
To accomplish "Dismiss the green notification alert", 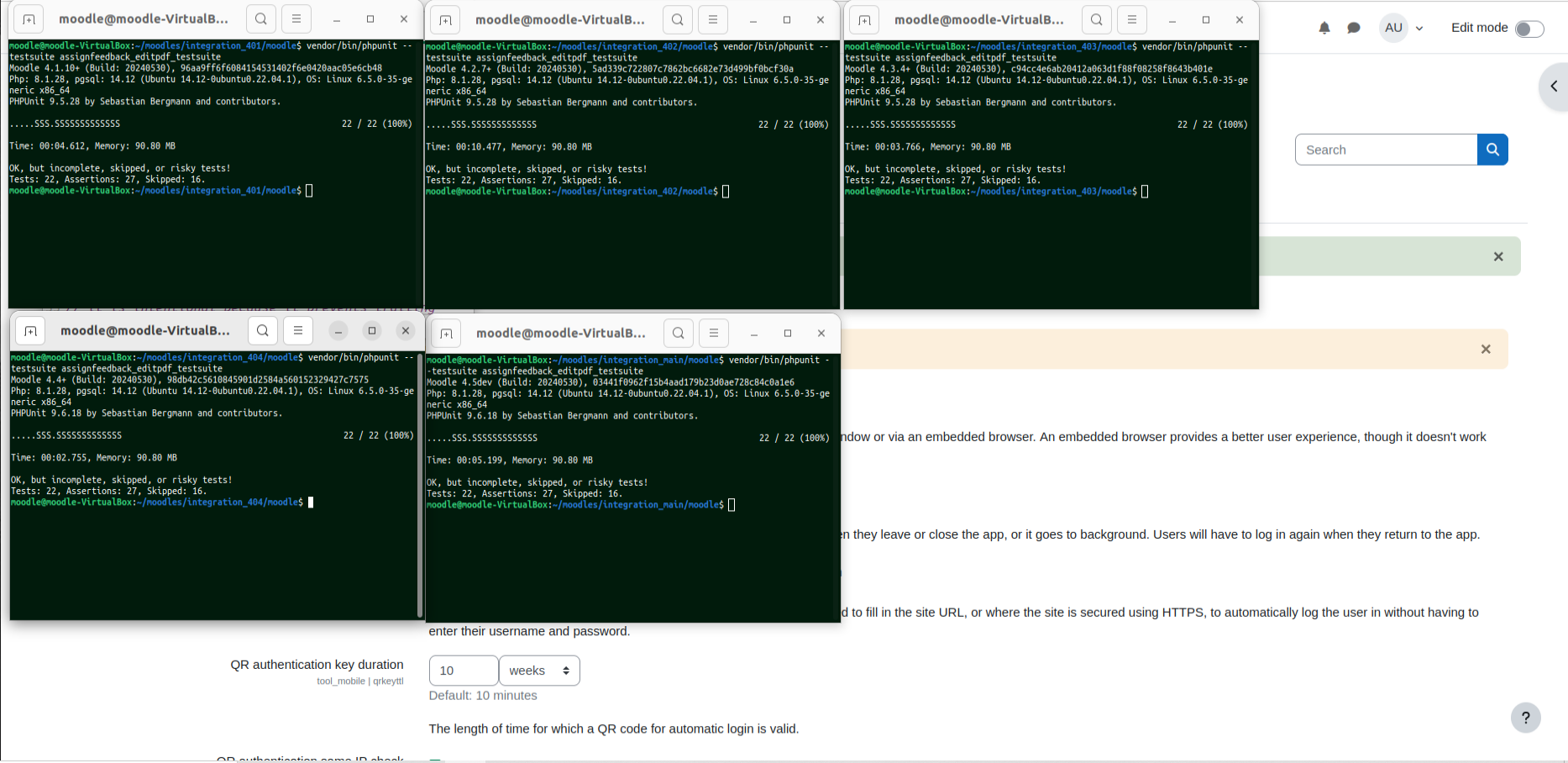I will tap(1498, 256).
